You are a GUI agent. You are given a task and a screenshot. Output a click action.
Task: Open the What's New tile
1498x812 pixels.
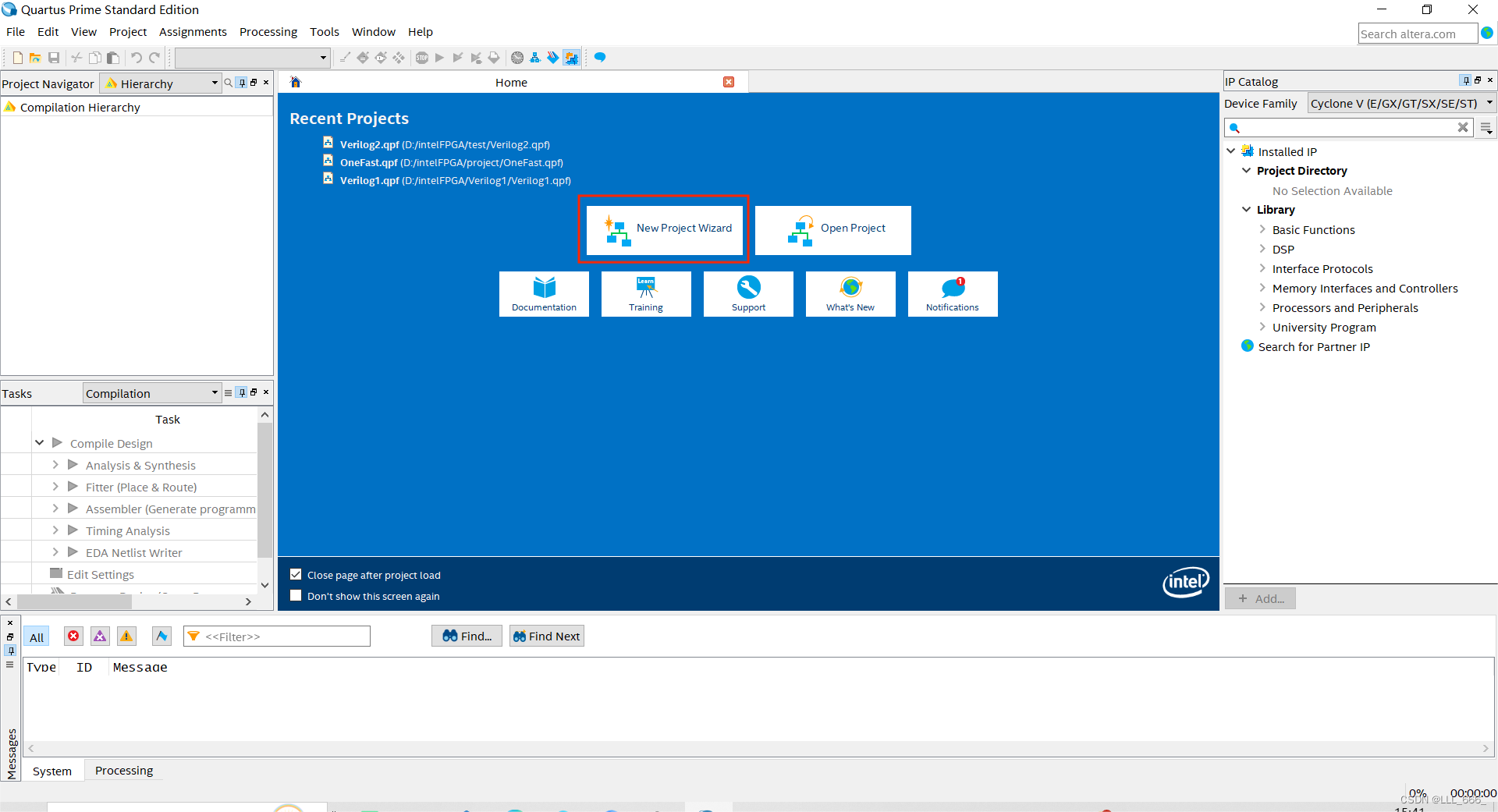[850, 294]
